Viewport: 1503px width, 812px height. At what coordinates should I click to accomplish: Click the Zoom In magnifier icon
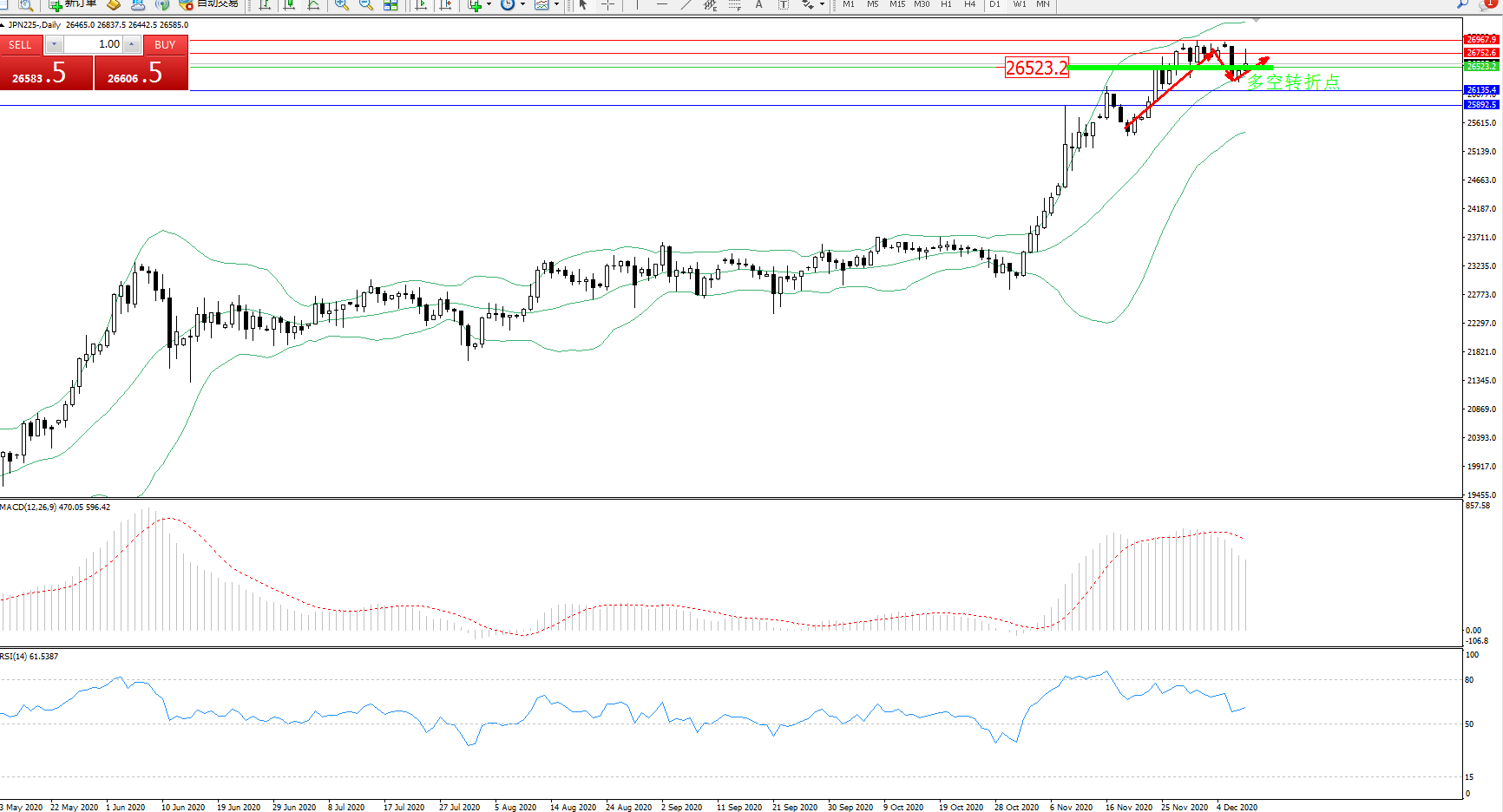342,4
